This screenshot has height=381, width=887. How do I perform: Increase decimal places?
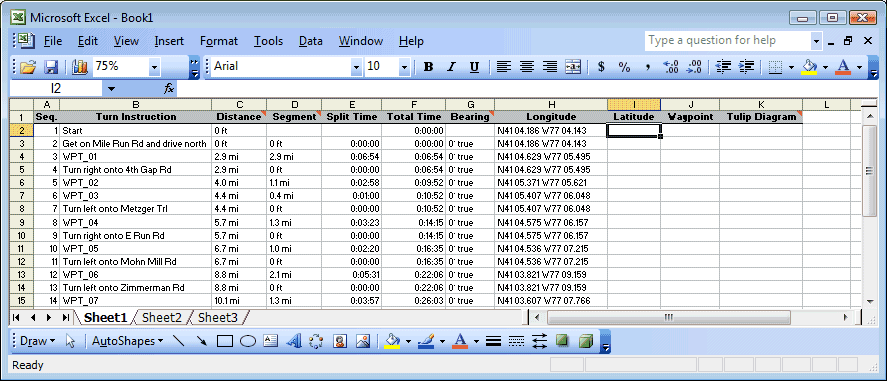tap(670, 67)
